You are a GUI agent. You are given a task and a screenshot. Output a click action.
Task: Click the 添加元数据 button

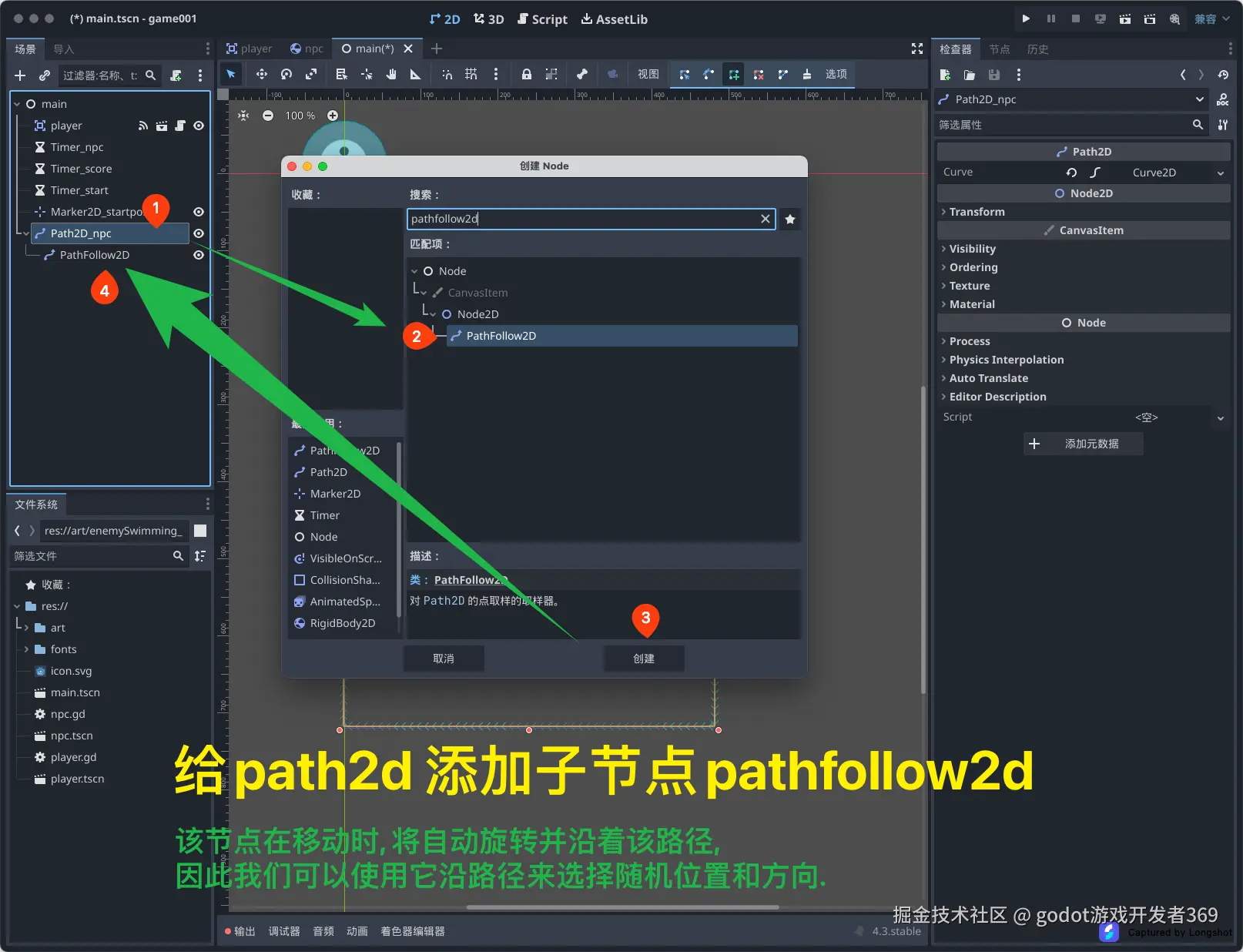(1083, 444)
